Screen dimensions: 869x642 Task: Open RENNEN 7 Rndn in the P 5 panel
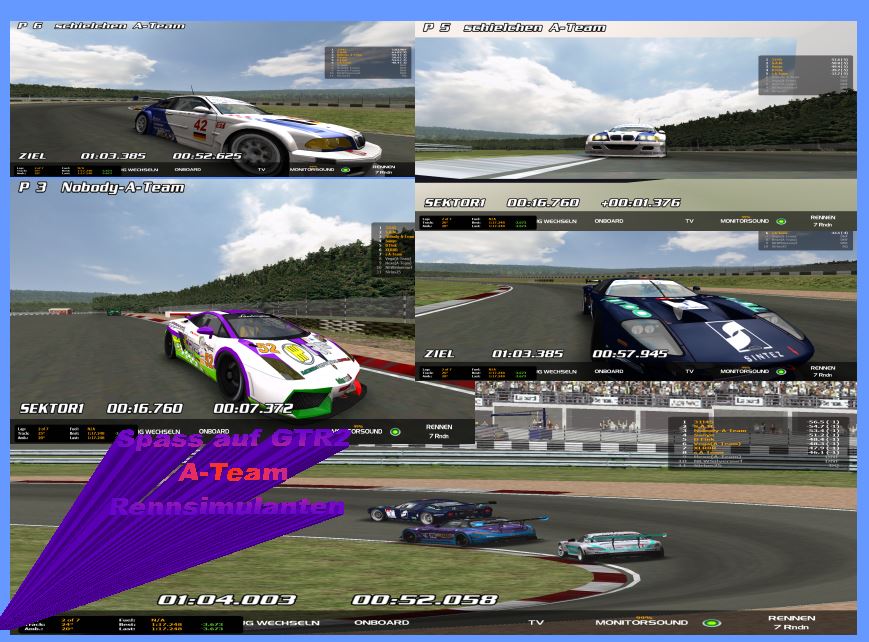(823, 220)
